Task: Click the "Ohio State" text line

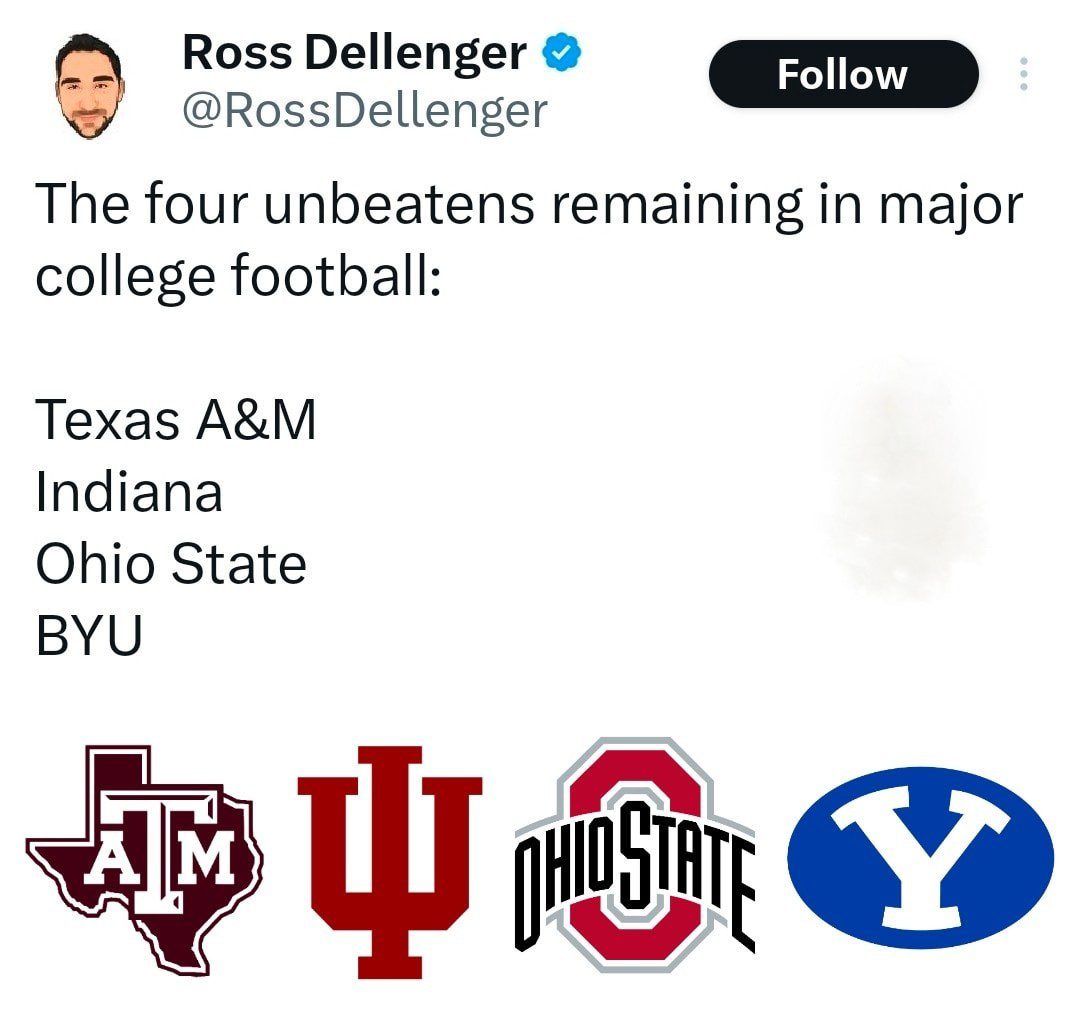Action: coord(171,564)
